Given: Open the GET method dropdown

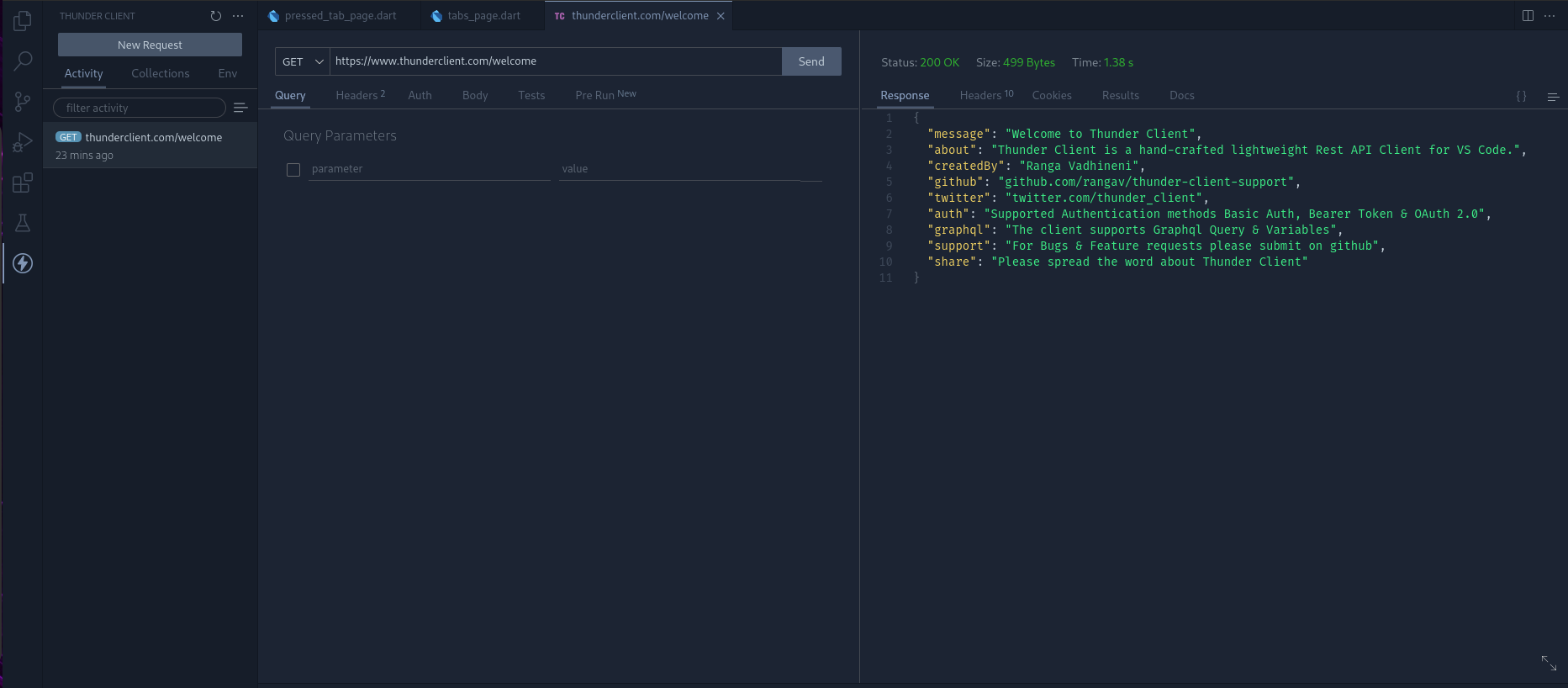Looking at the screenshot, I should (302, 61).
